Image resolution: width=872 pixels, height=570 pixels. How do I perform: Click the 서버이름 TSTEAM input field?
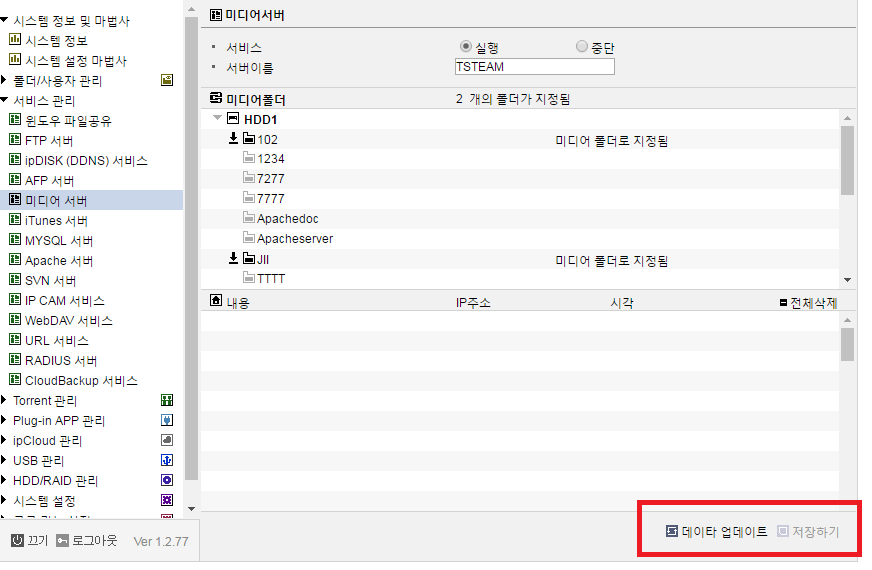point(534,67)
